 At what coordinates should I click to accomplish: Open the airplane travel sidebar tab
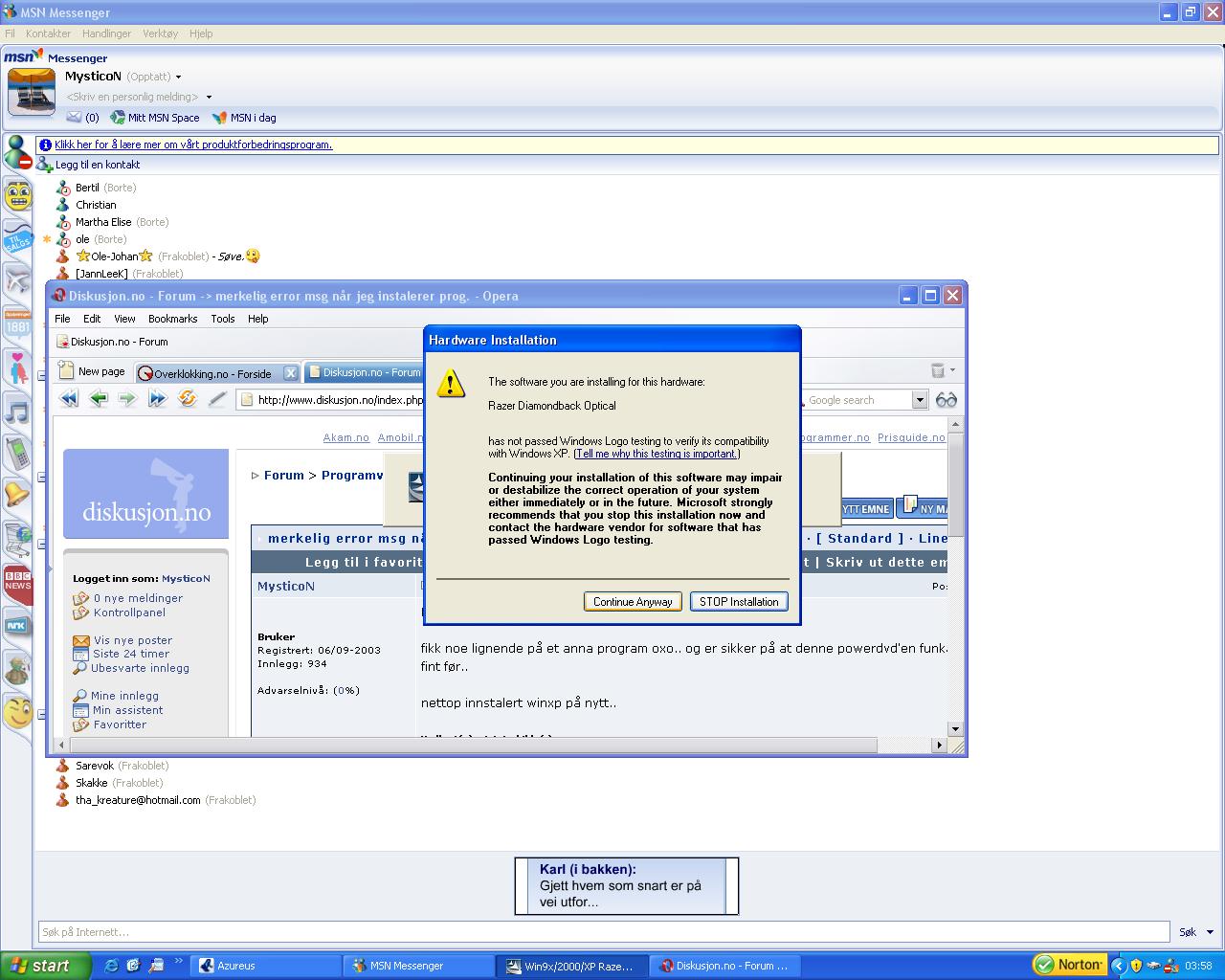[18, 280]
